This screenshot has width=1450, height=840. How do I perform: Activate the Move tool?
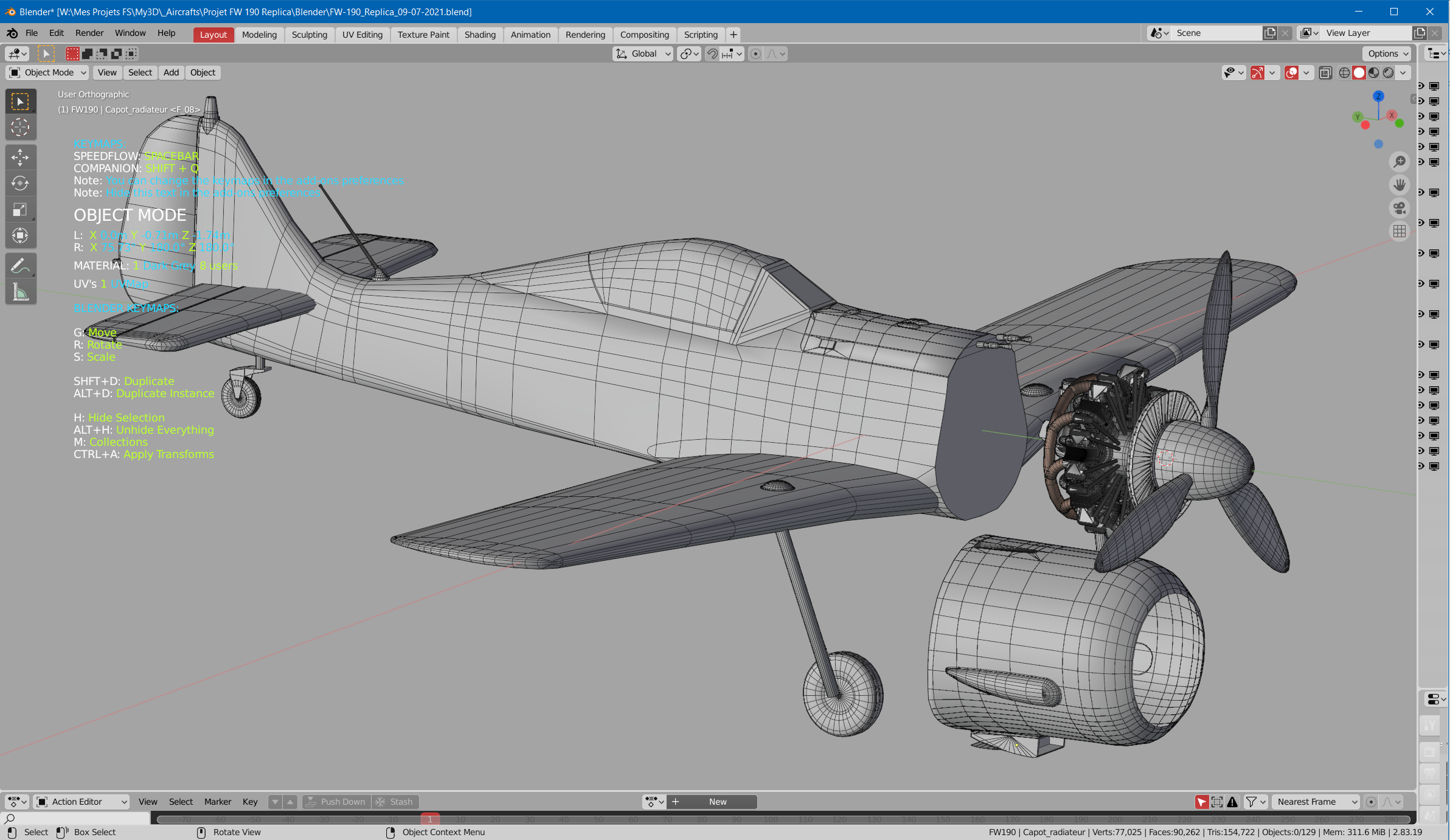21,158
